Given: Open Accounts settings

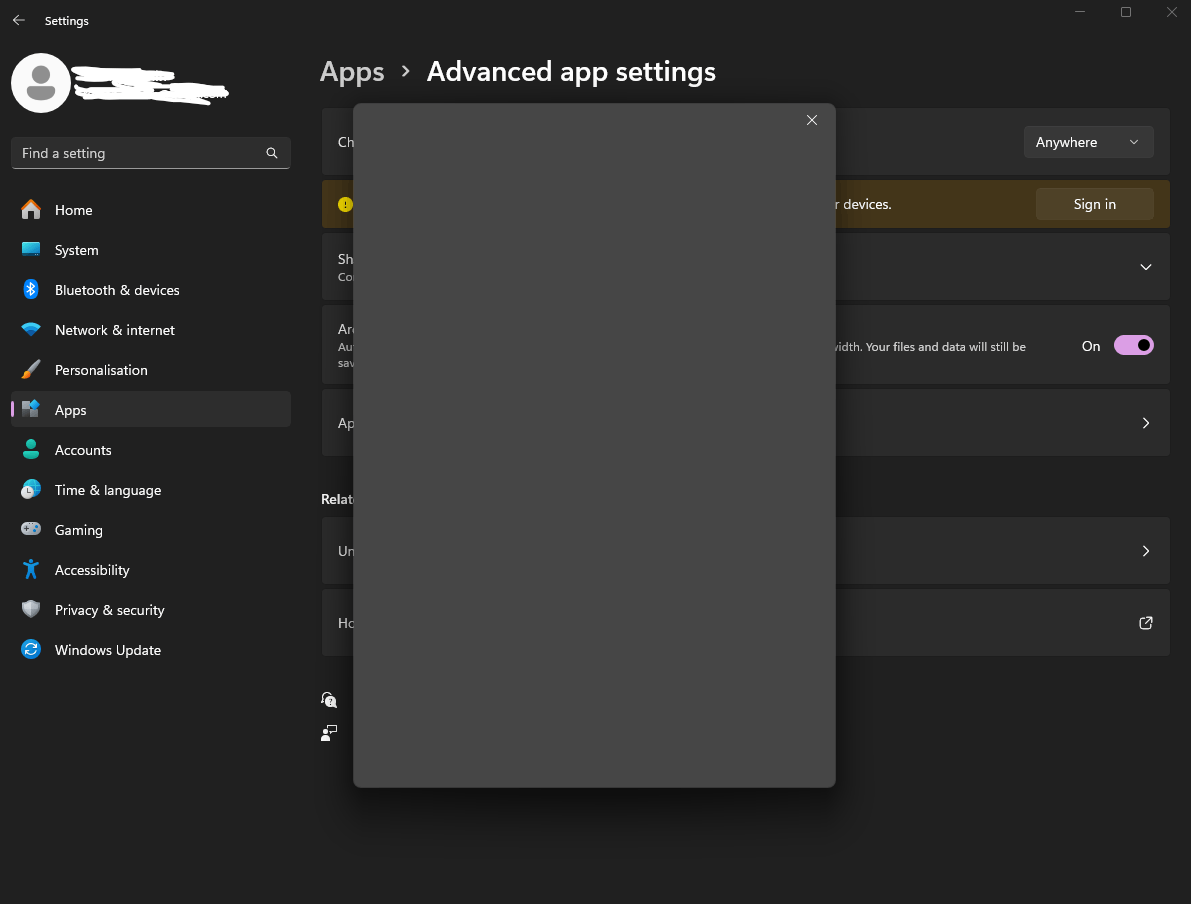Looking at the screenshot, I should coord(150,450).
